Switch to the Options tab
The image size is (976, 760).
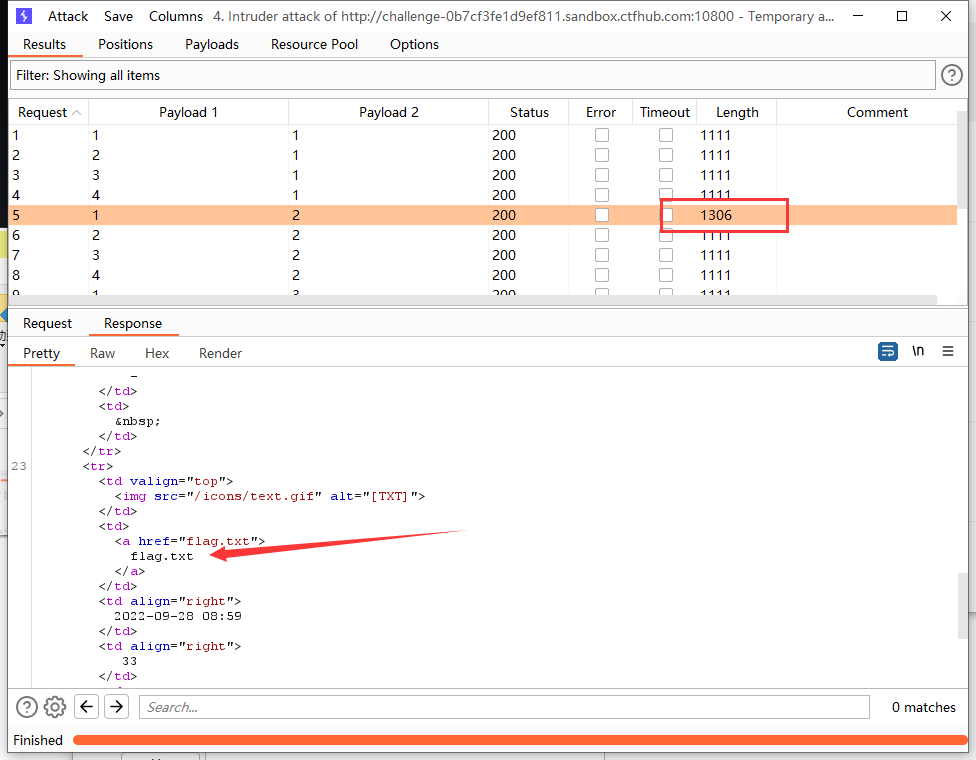coord(414,44)
